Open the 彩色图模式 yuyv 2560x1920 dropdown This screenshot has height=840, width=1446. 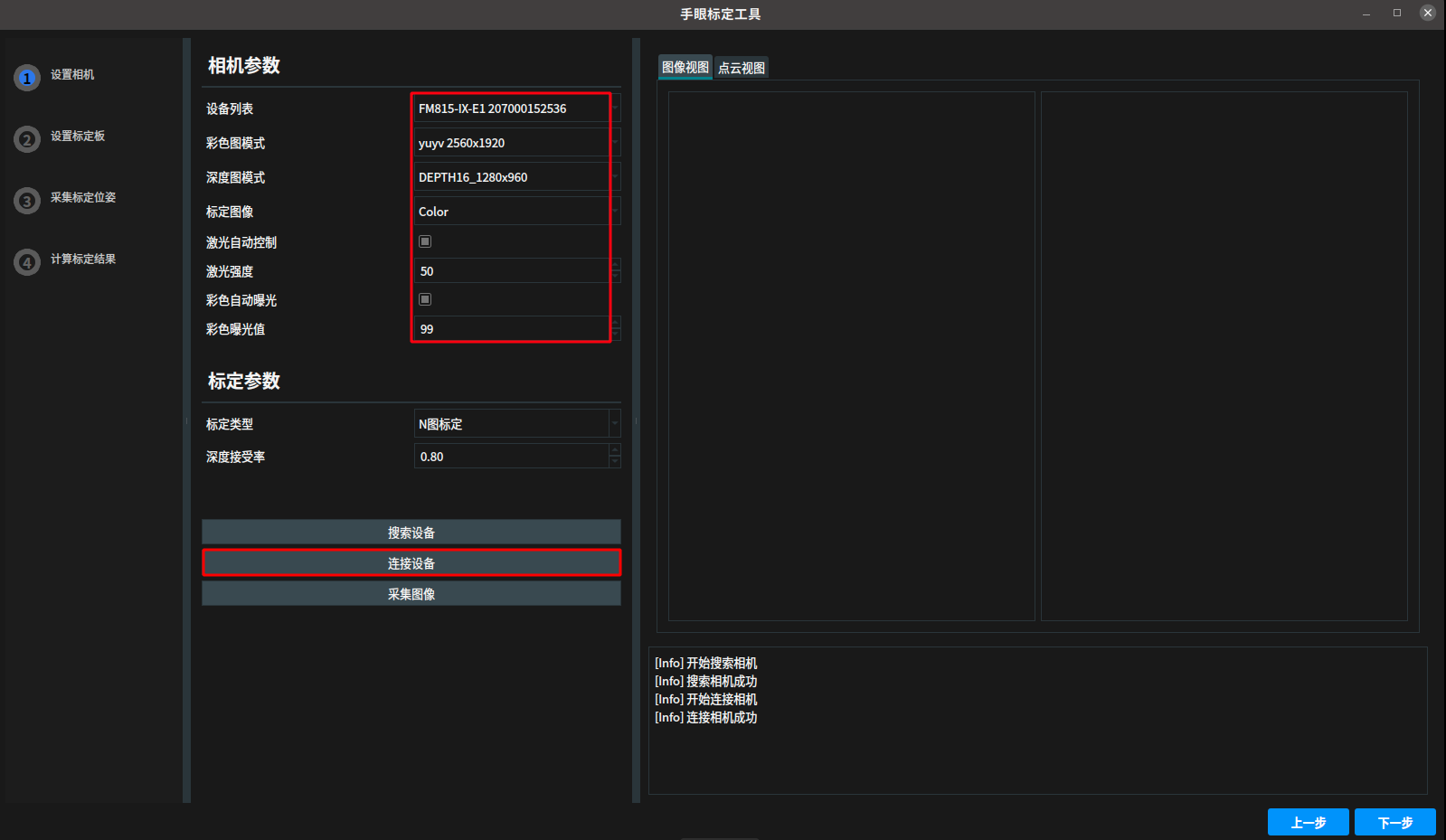coord(517,143)
